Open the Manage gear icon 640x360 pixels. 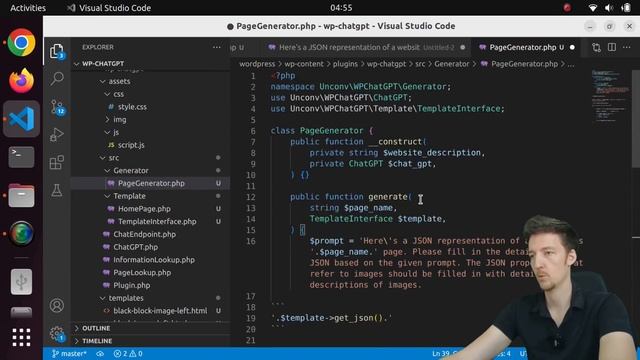tap(57, 334)
